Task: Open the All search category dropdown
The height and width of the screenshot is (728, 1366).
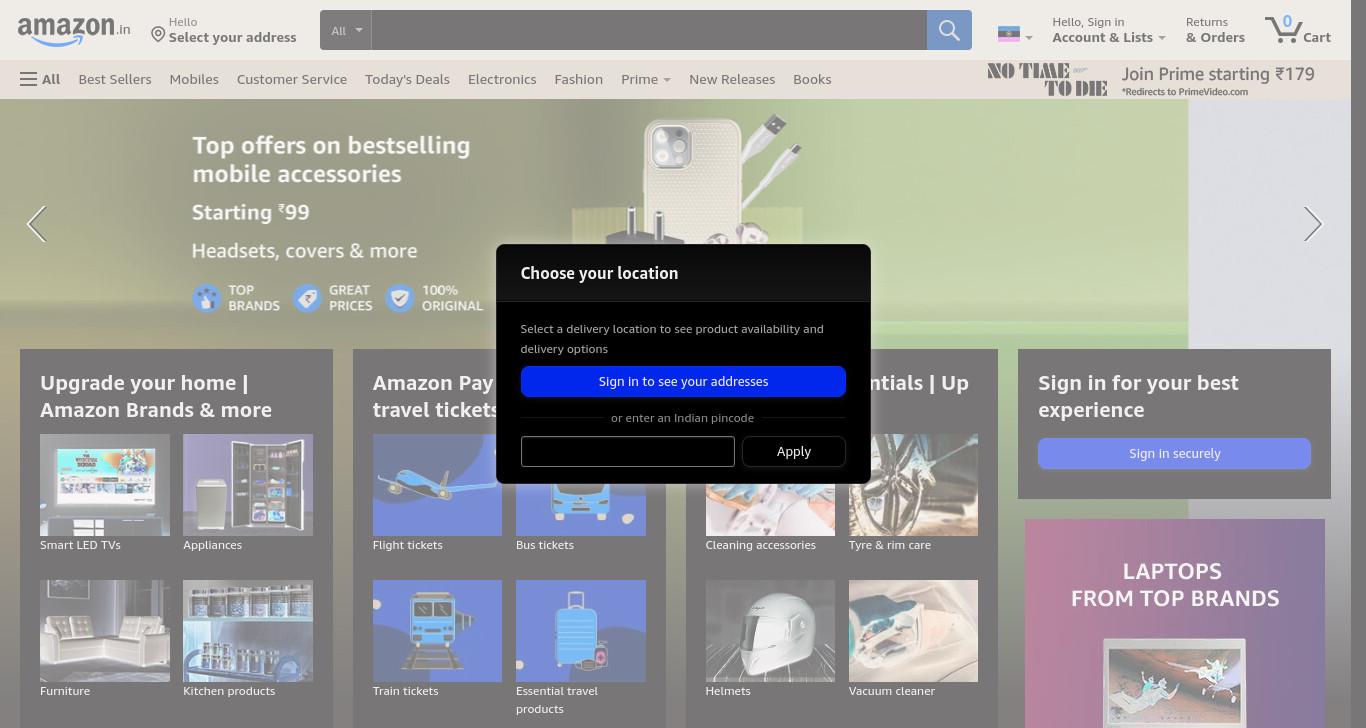Action: pos(346,30)
